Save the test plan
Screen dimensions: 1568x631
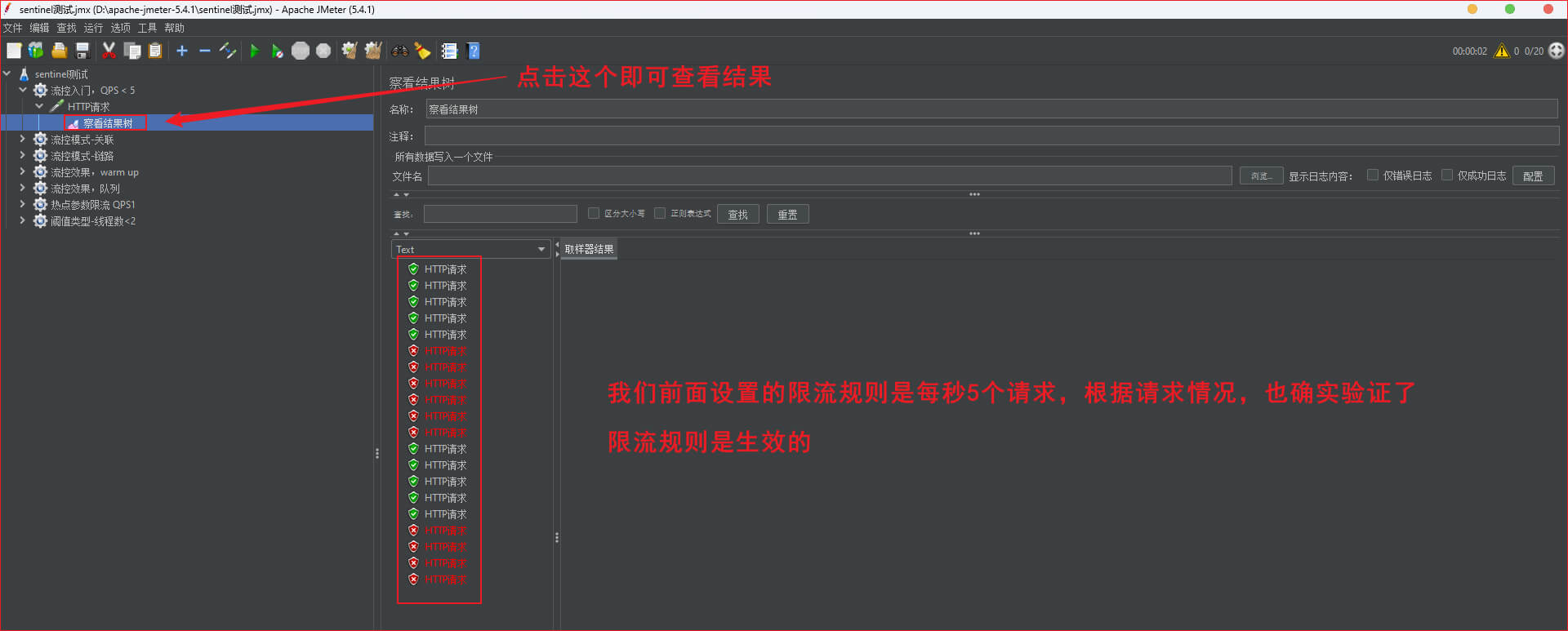(82, 51)
